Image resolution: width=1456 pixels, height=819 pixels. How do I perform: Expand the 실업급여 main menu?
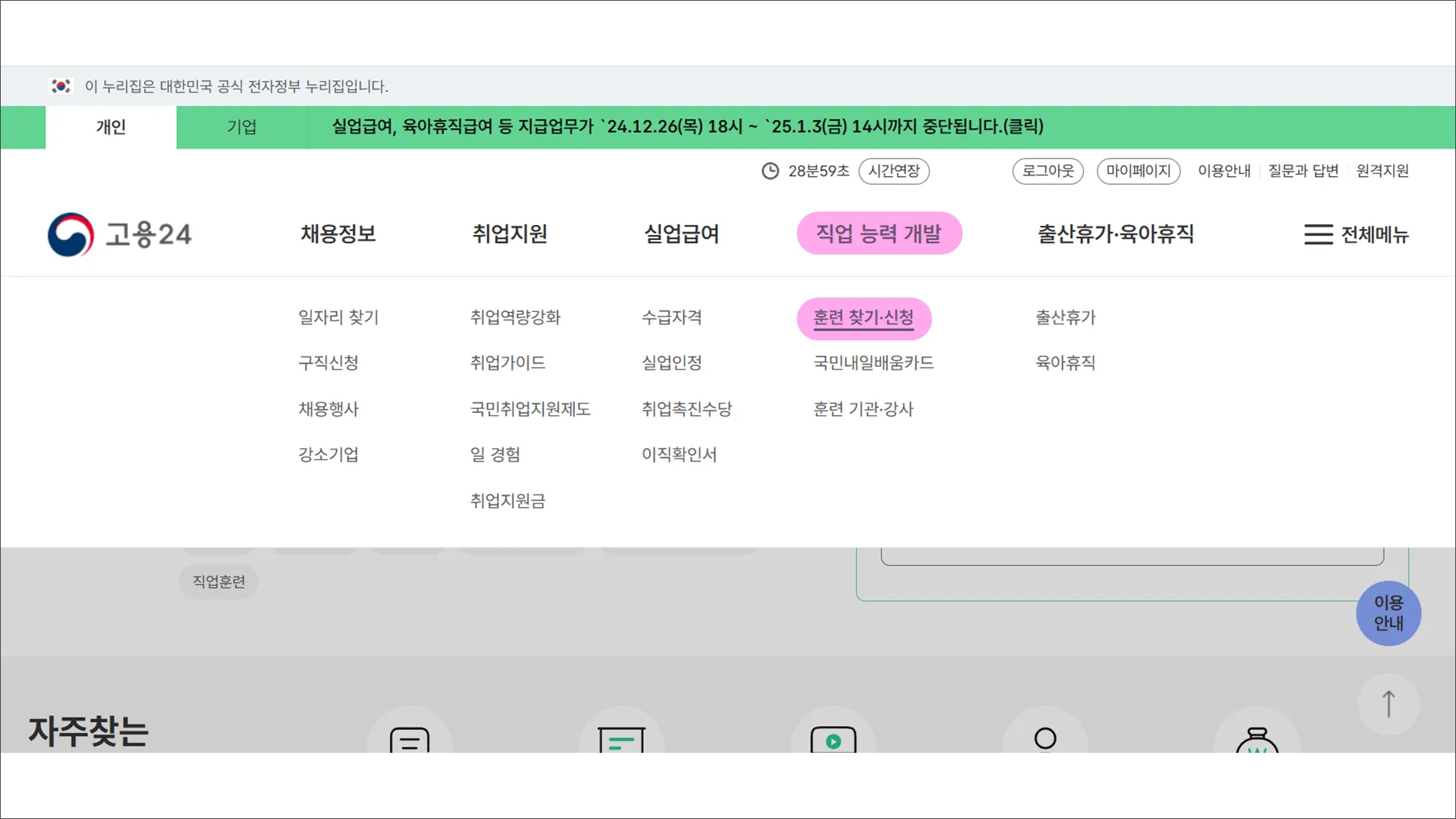coord(681,233)
